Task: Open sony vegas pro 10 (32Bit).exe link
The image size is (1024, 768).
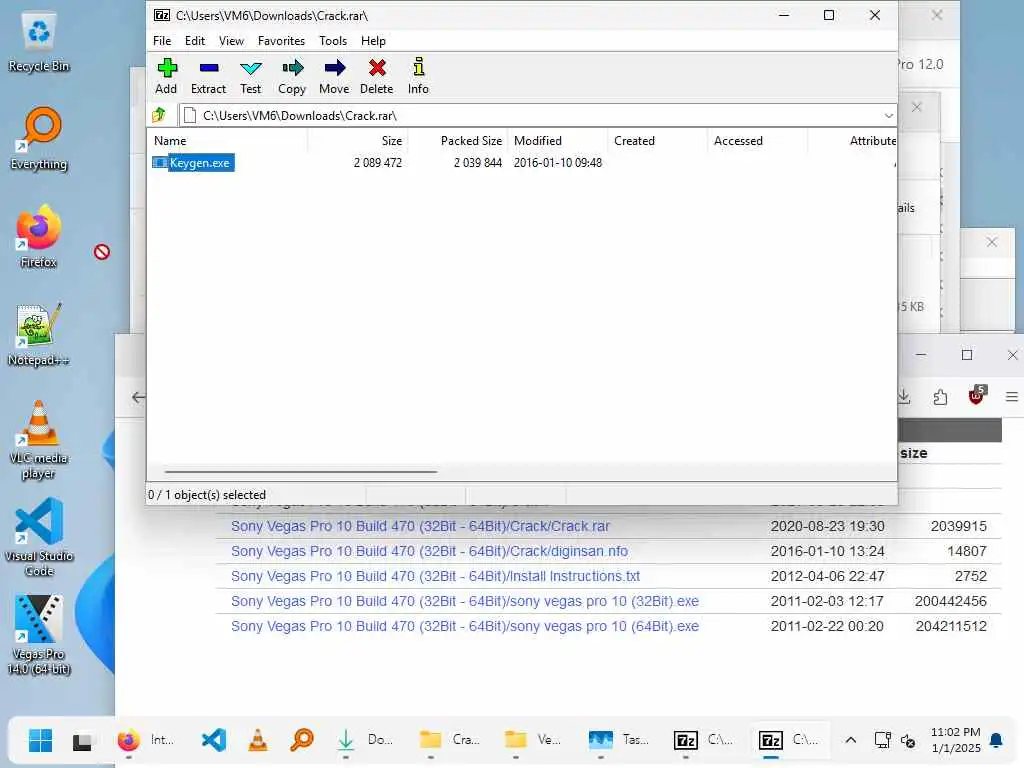Action: point(464,601)
